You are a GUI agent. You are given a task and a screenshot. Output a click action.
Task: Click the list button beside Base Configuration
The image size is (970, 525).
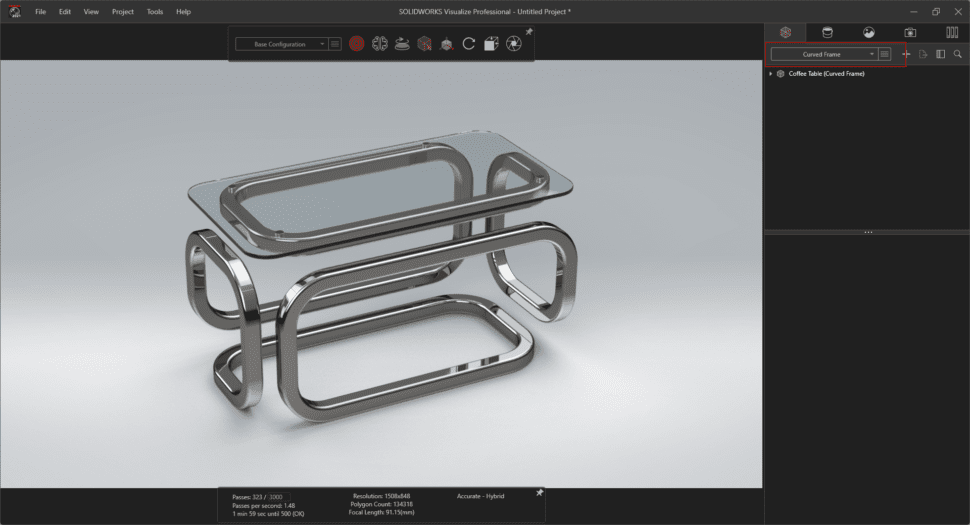tap(335, 44)
